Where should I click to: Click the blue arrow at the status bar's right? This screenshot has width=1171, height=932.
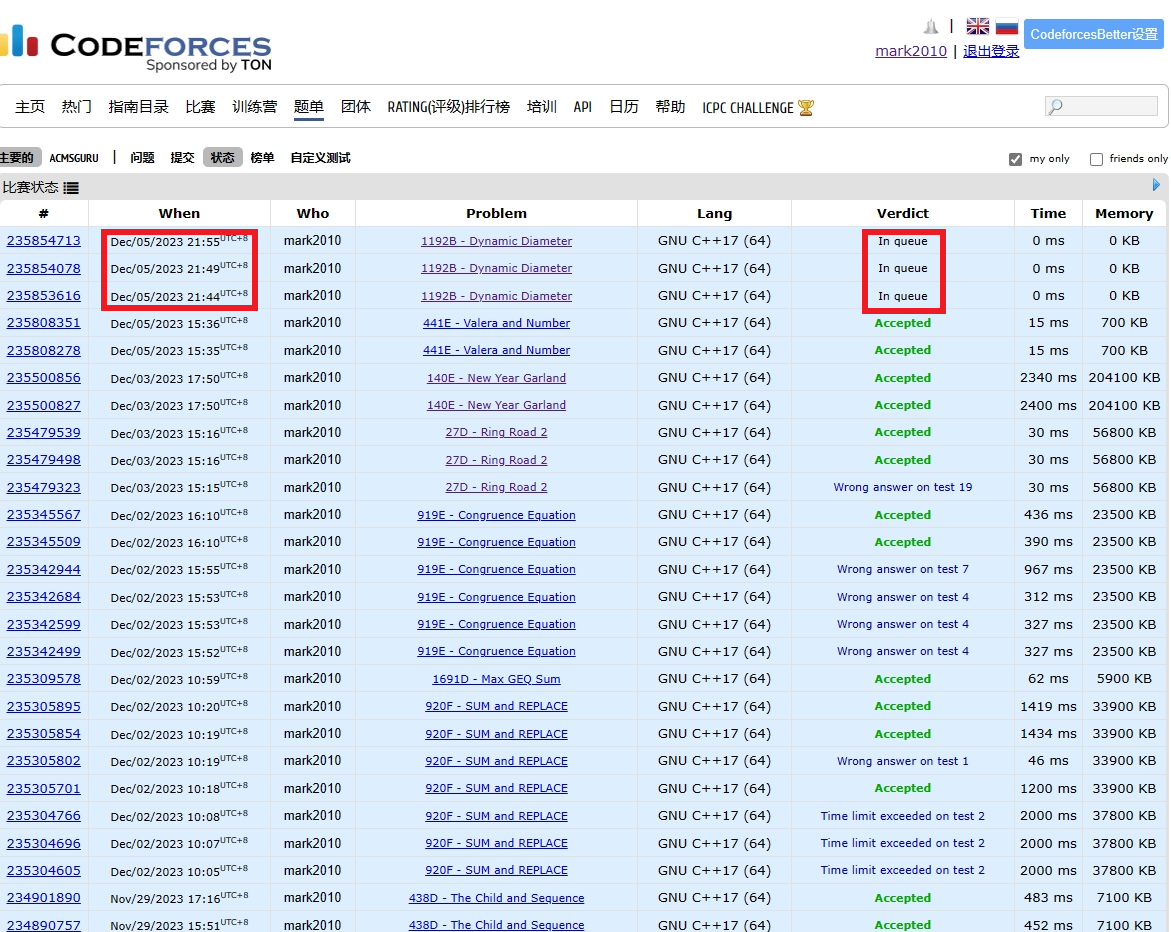(1156, 185)
